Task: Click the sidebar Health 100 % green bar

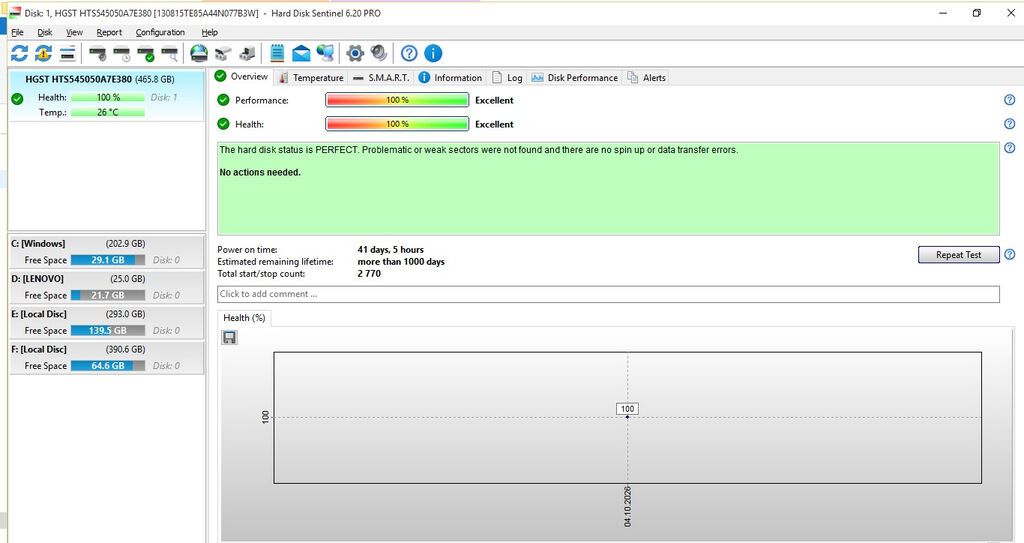Action: (x=108, y=97)
